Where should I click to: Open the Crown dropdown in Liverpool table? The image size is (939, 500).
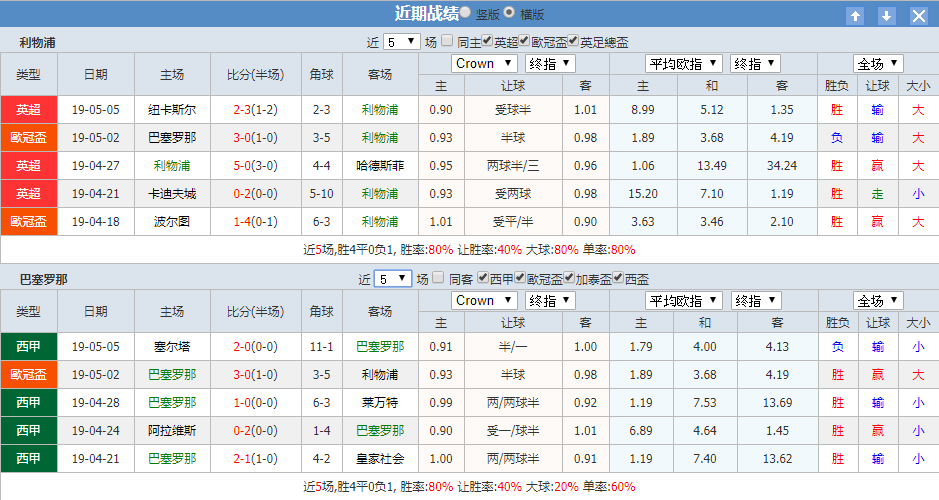click(x=484, y=64)
